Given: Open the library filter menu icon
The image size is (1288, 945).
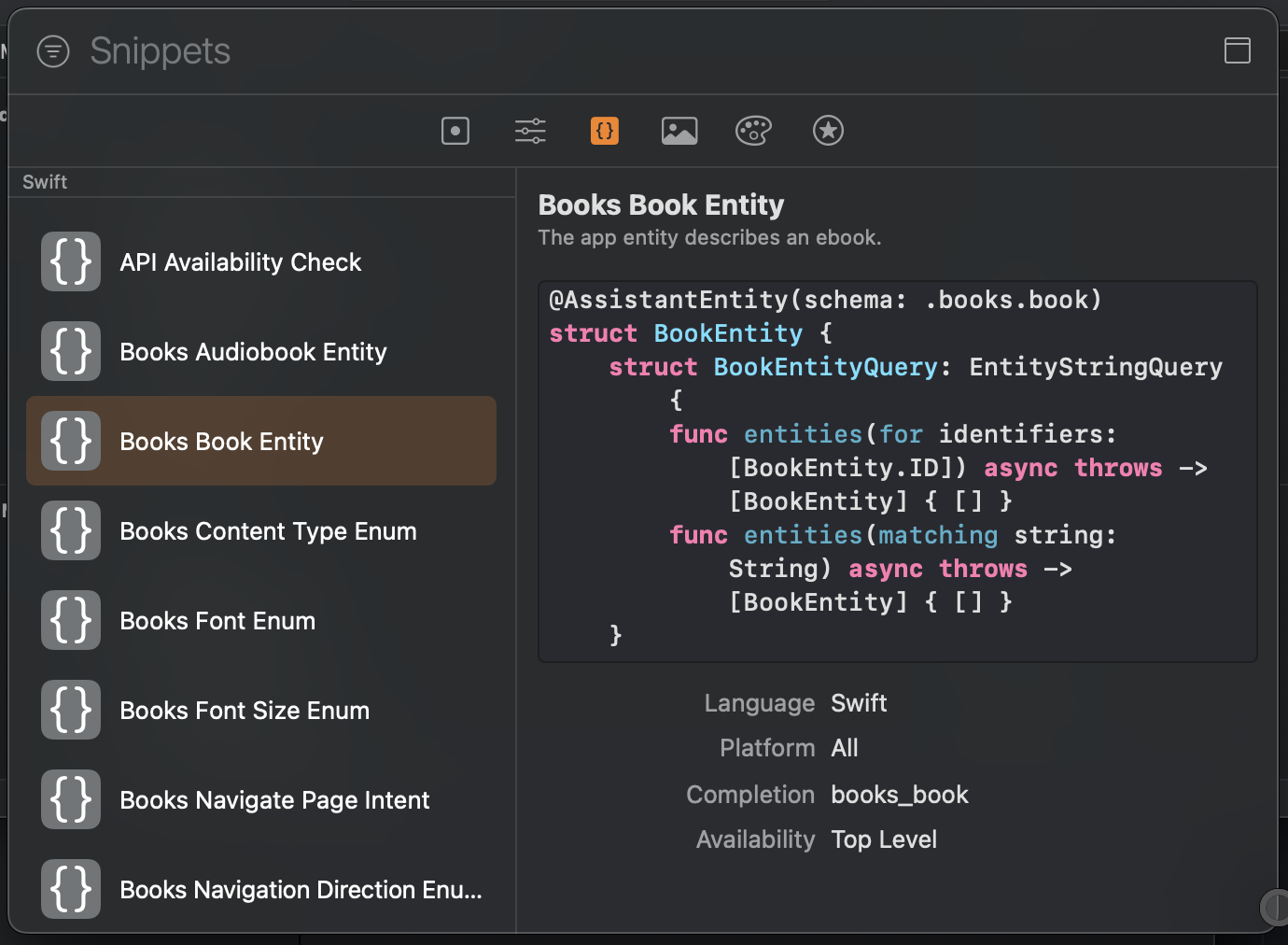Looking at the screenshot, I should [x=53, y=51].
